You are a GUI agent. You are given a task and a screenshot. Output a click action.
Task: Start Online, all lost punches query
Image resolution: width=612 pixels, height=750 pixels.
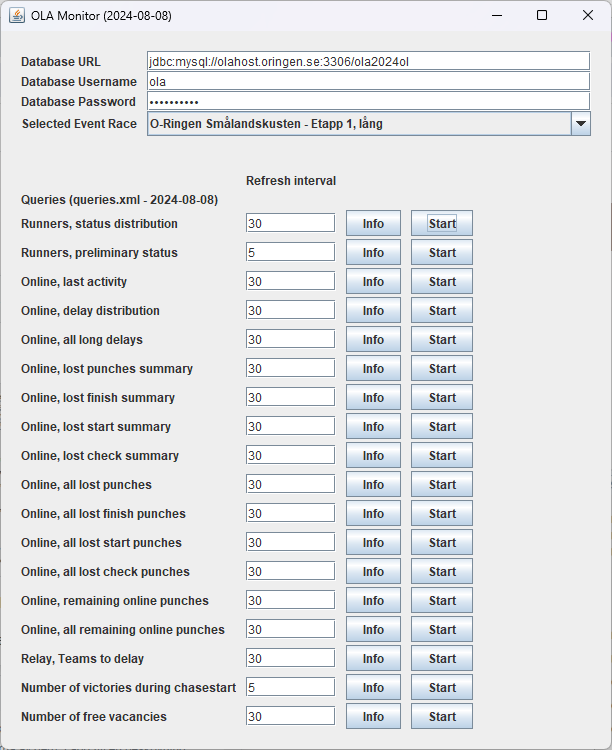pyautogui.click(x=442, y=485)
